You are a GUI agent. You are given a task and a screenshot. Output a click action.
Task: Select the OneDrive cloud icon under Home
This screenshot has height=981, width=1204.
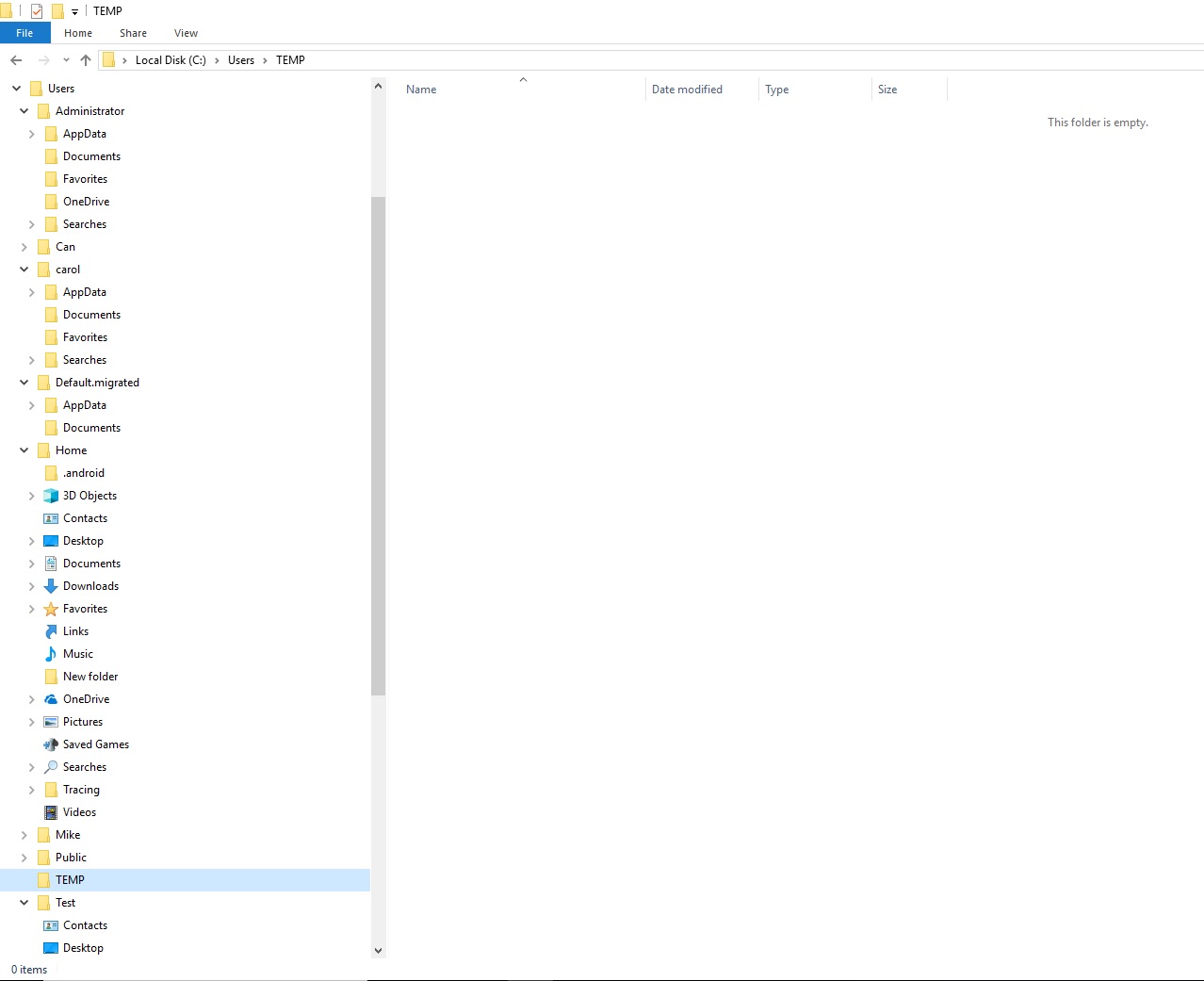coord(51,699)
